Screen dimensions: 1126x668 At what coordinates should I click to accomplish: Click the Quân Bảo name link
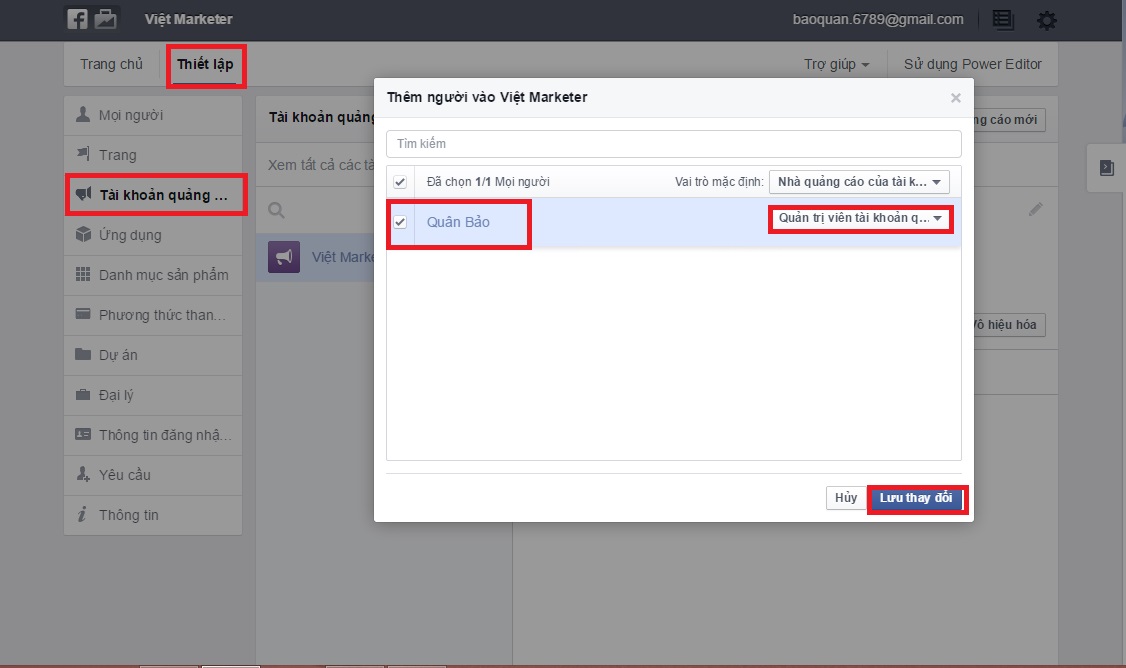coord(458,222)
